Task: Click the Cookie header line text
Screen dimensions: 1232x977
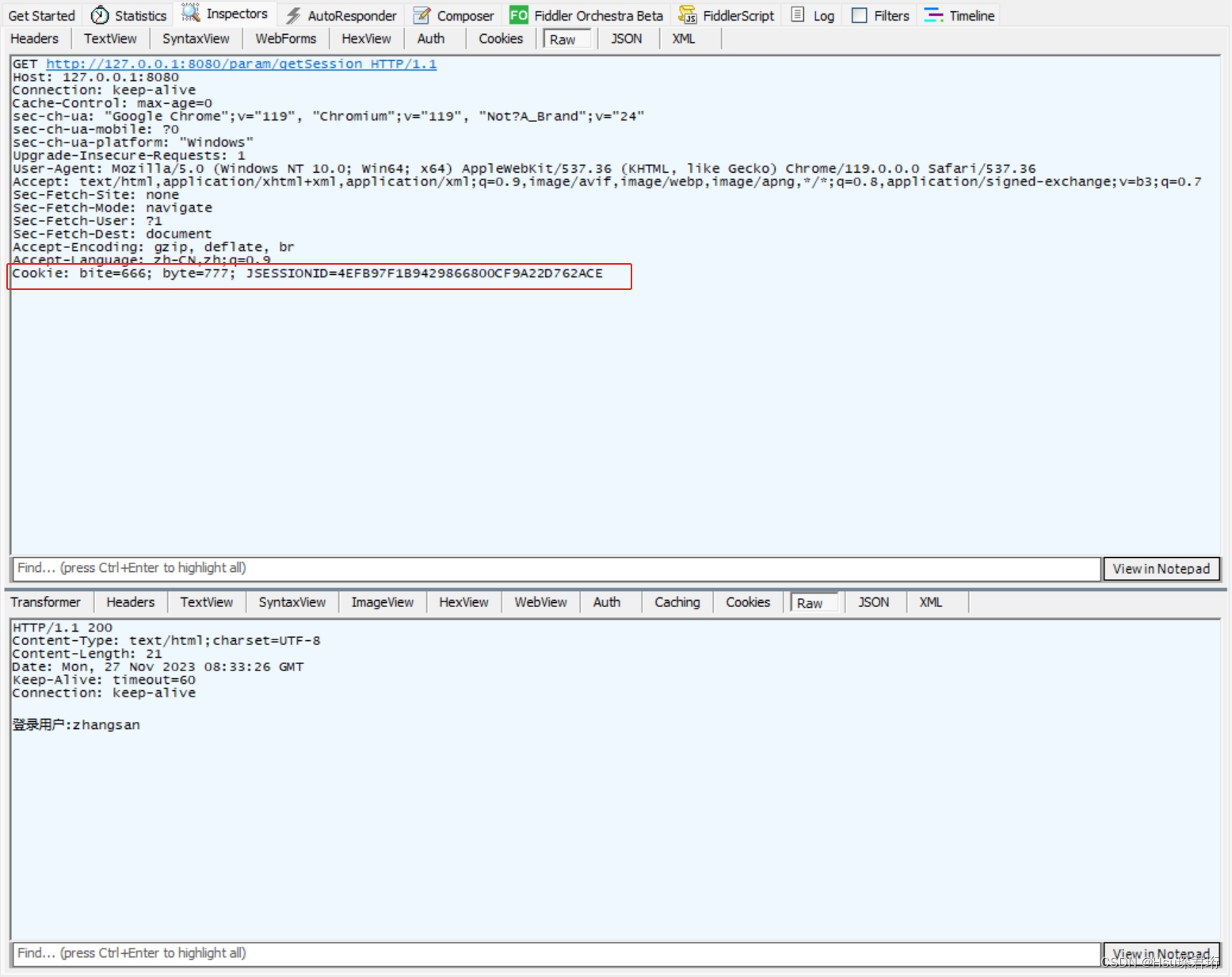Action: click(x=307, y=273)
